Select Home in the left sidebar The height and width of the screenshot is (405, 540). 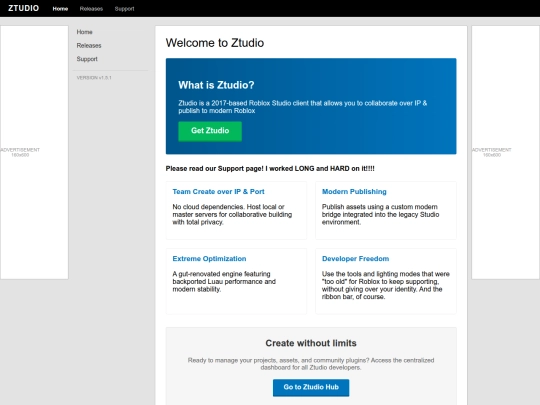click(x=84, y=32)
